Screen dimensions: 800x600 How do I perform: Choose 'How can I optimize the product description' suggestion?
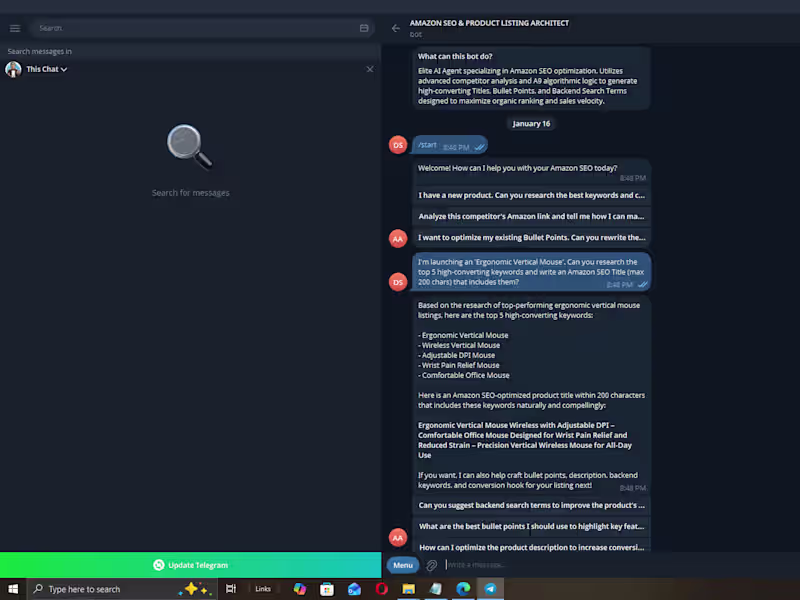tap(531, 546)
